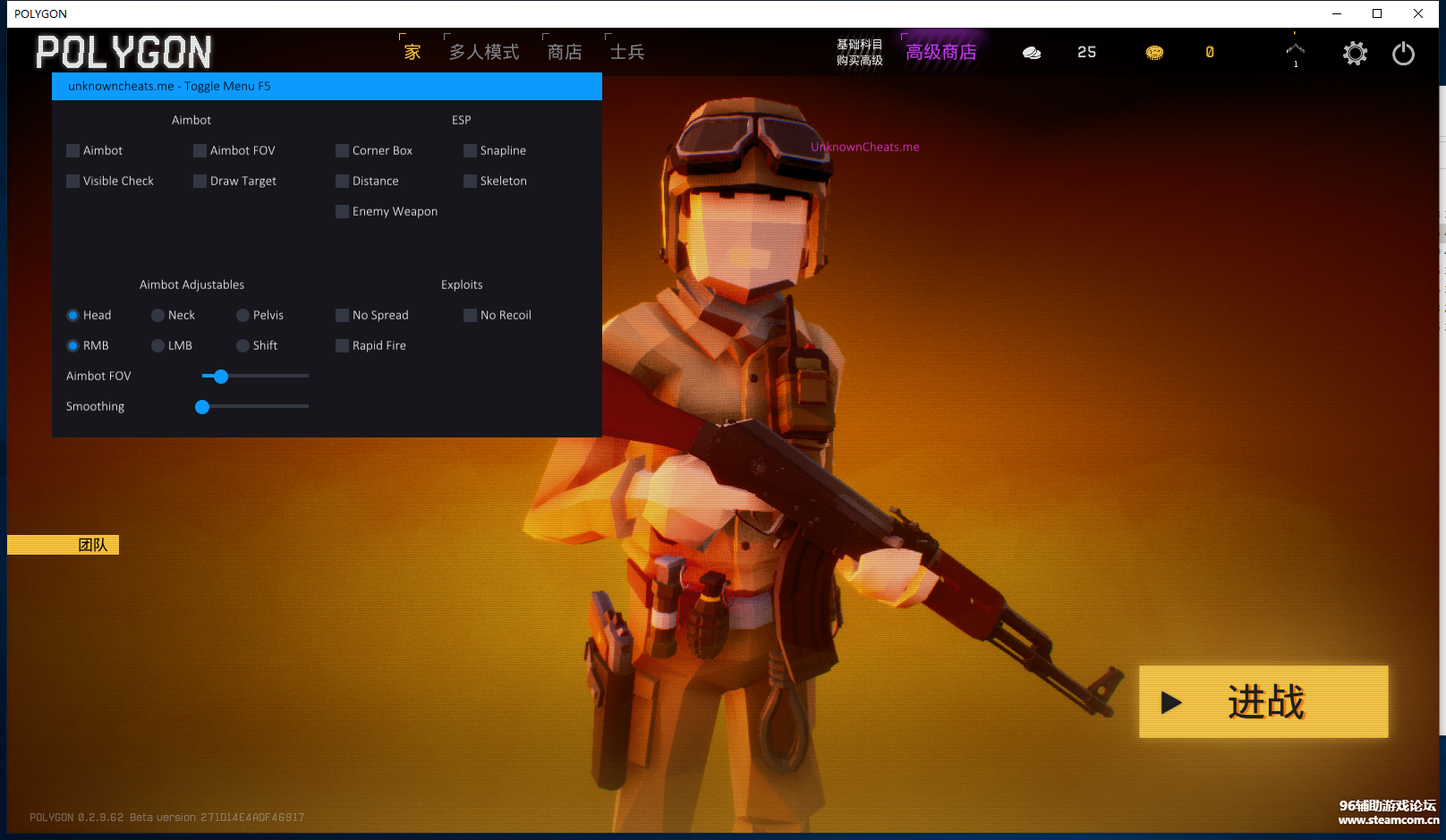This screenshot has width=1446, height=840.
Task: Open the 家 home tab
Action: coord(412,52)
